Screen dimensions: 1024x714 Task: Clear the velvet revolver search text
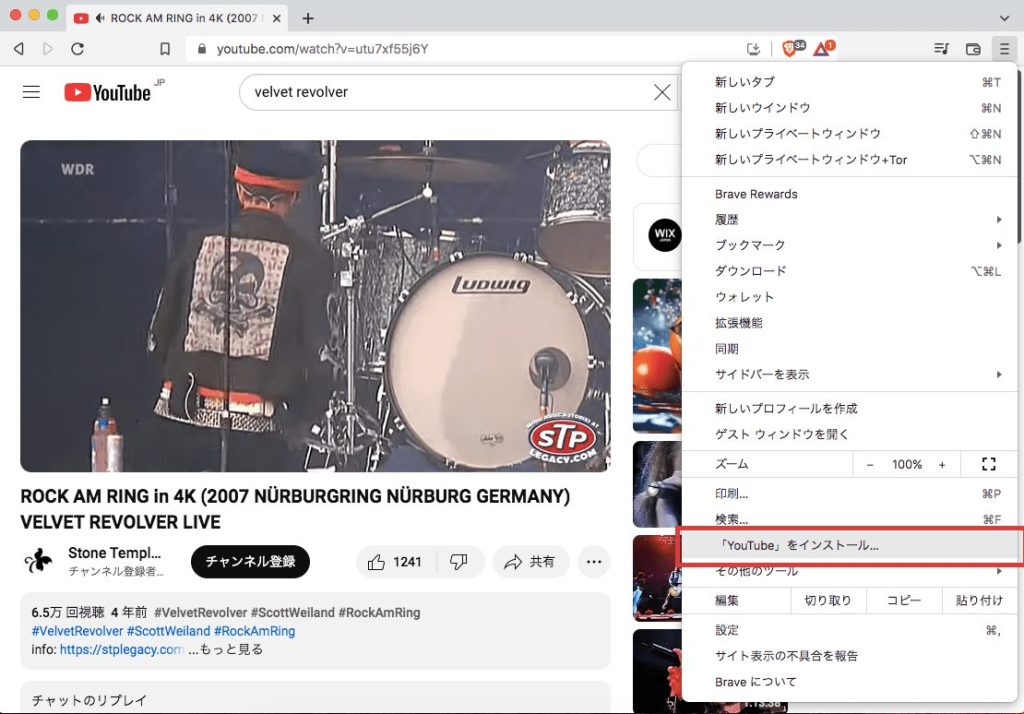pos(662,93)
